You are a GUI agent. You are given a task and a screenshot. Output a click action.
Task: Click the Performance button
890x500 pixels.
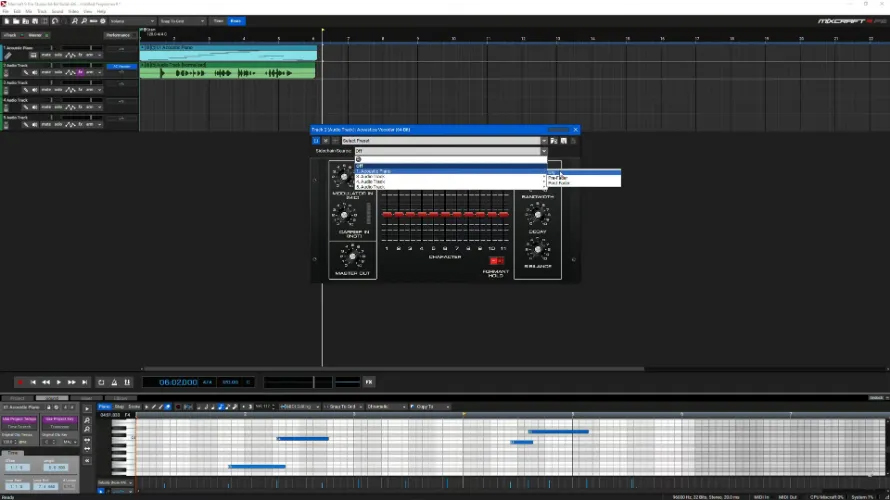tap(118, 35)
